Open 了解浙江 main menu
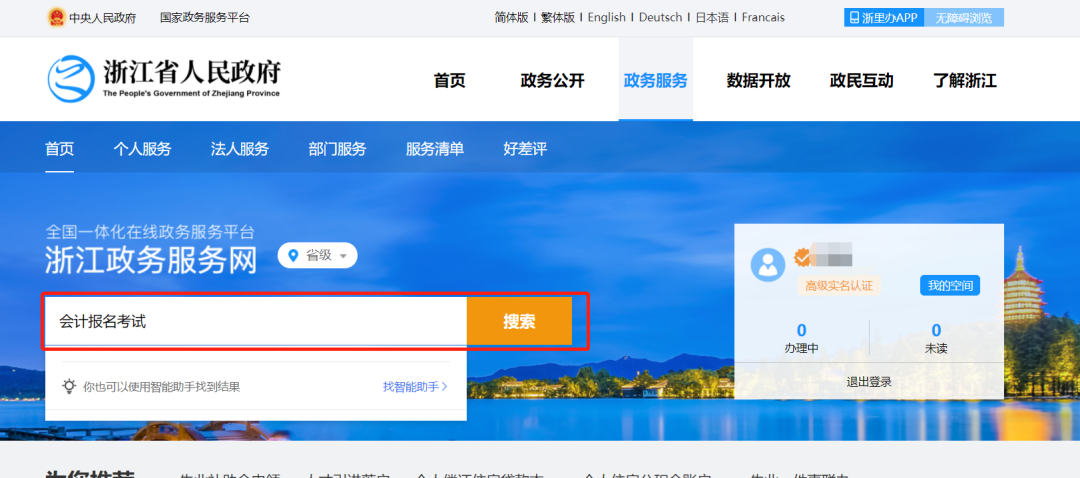This screenshot has height=478, width=1080. tap(965, 81)
